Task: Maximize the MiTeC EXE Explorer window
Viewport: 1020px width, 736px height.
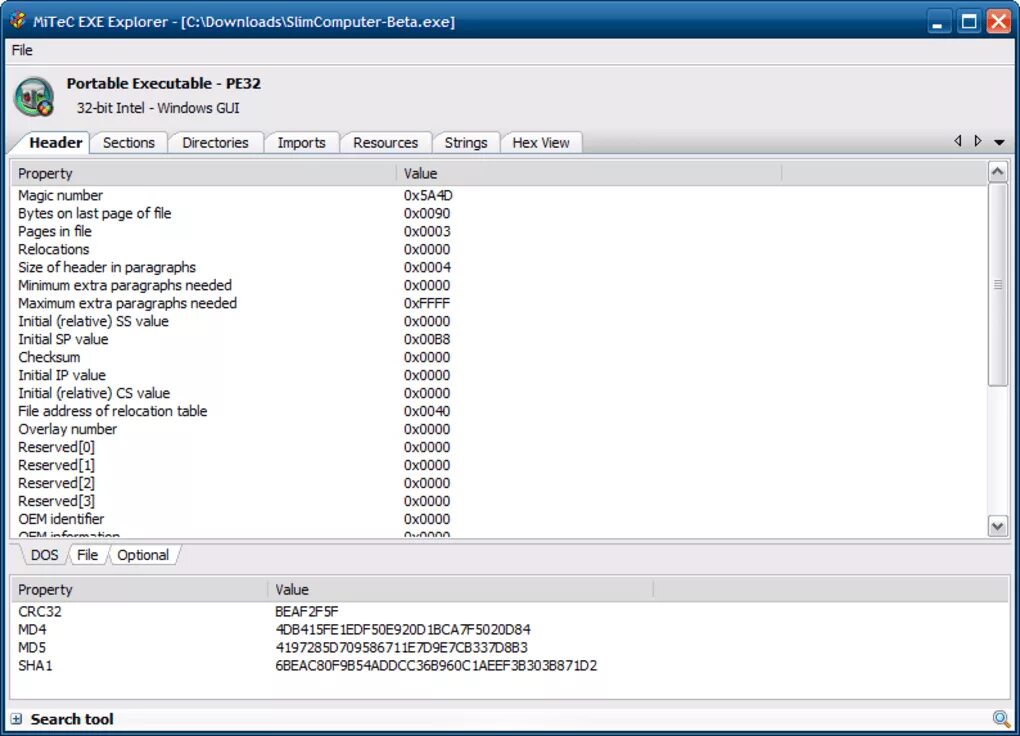Action: 969,21
